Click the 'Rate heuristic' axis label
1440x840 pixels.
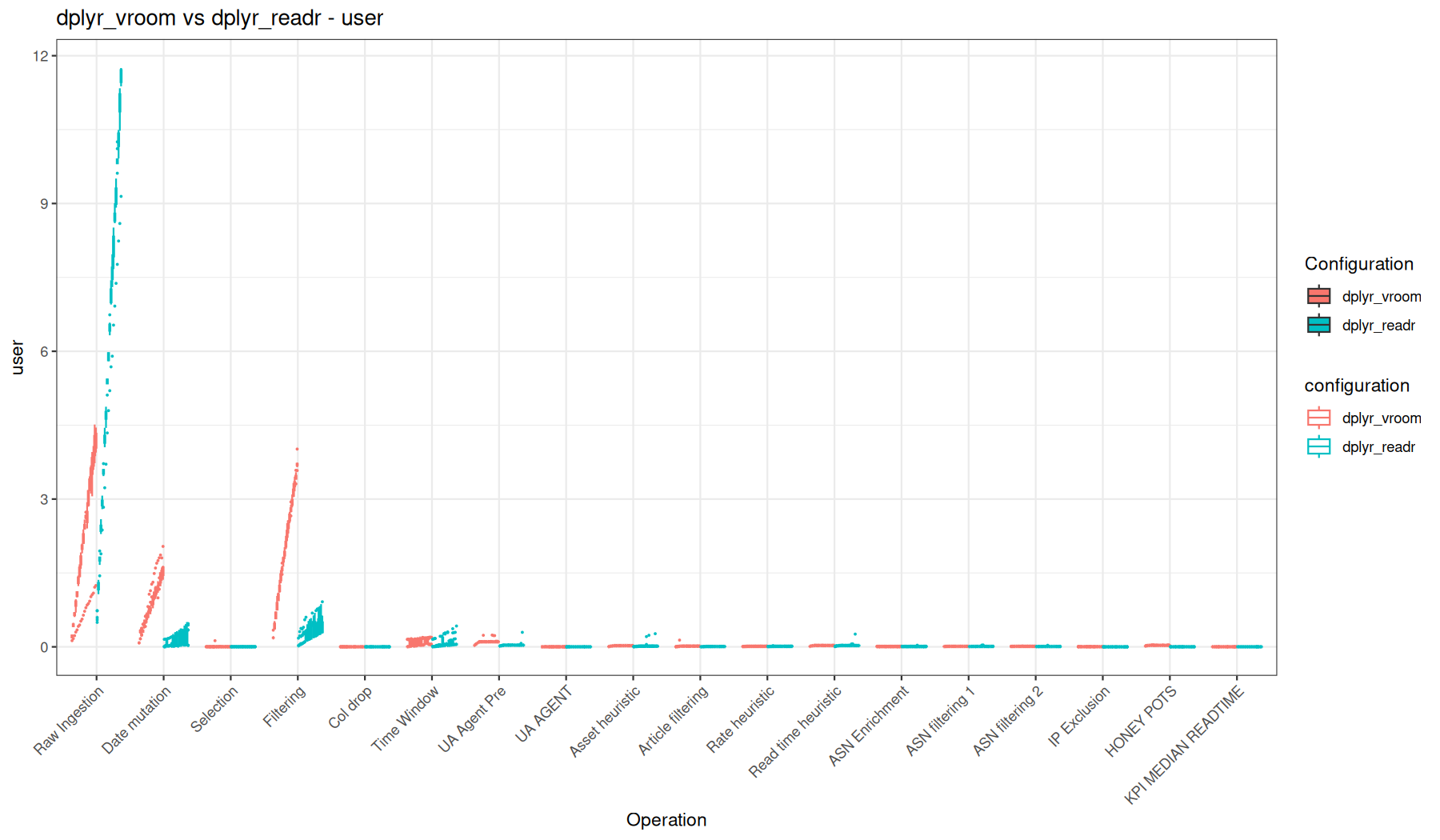(741, 720)
